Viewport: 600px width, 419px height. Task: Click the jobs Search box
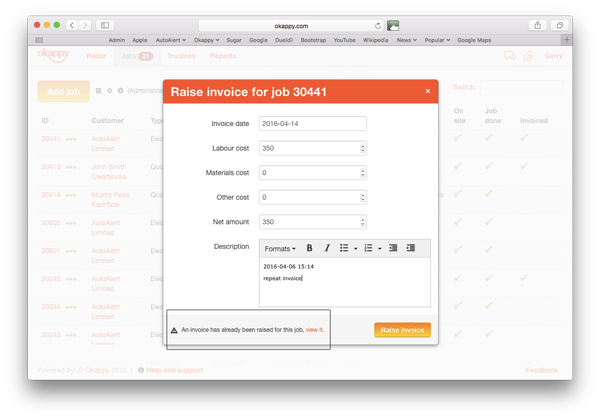[x=521, y=87]
